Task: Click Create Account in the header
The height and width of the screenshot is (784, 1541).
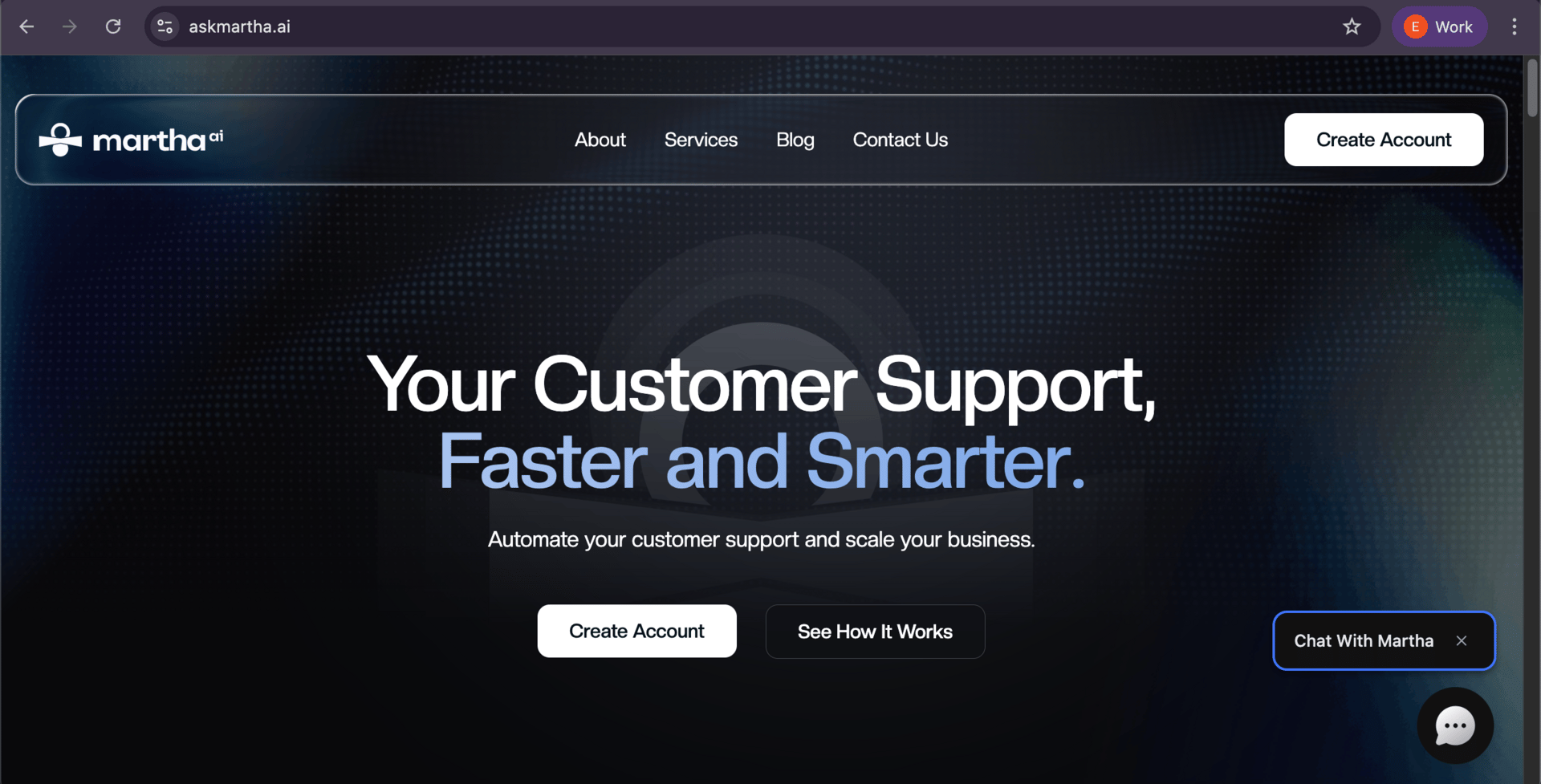Action: tap(1384, 140)
